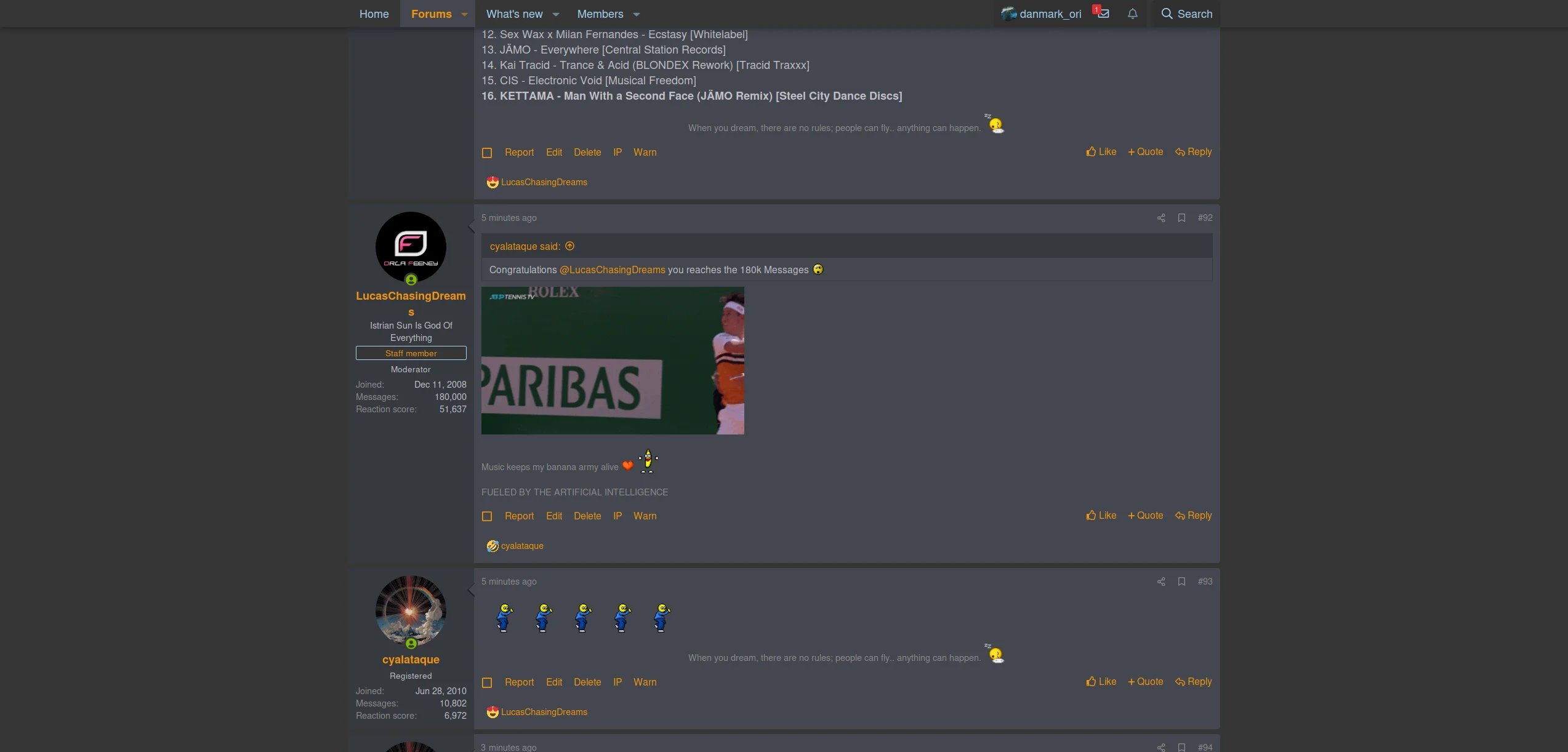Open cyalataque's profile avatar

point(411,611)
